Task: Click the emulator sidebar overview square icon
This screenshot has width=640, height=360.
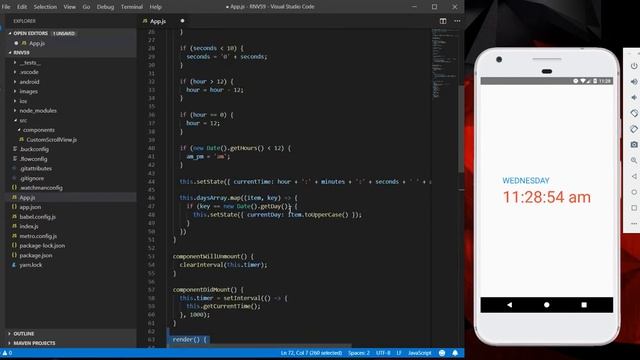Action: coord(634,208)
